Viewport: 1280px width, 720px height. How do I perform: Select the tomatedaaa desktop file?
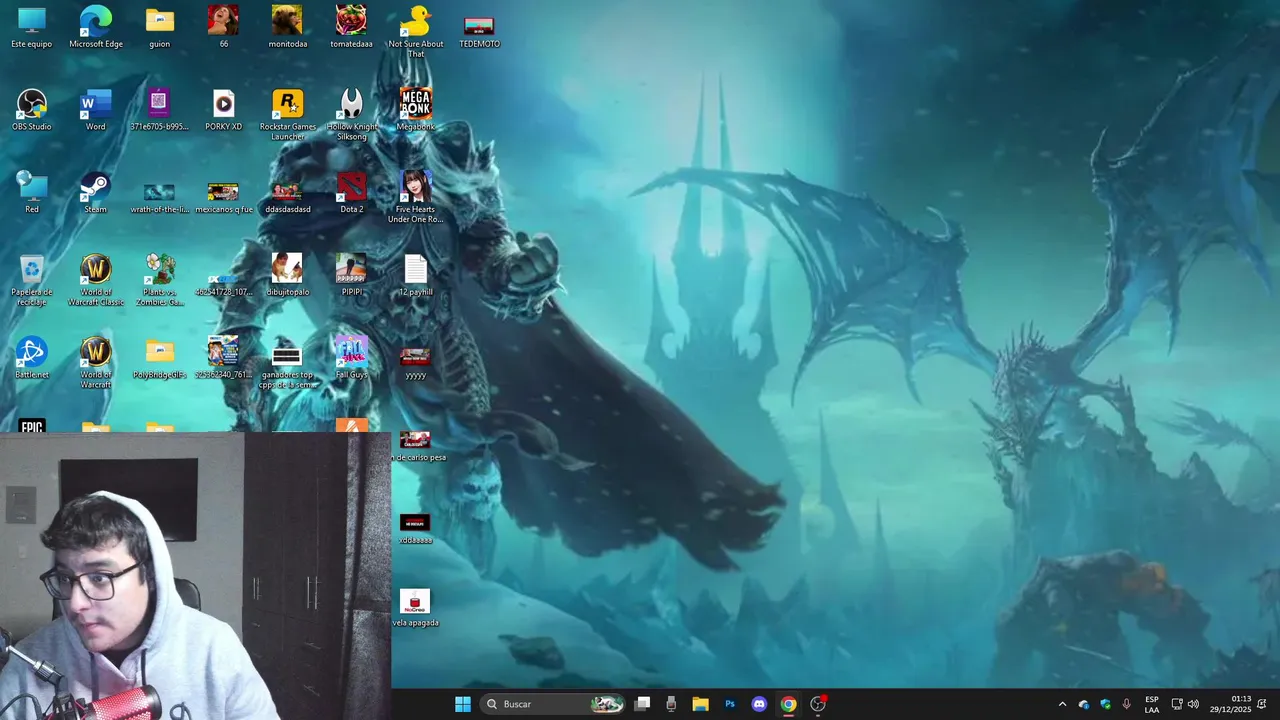coord(351,27)
